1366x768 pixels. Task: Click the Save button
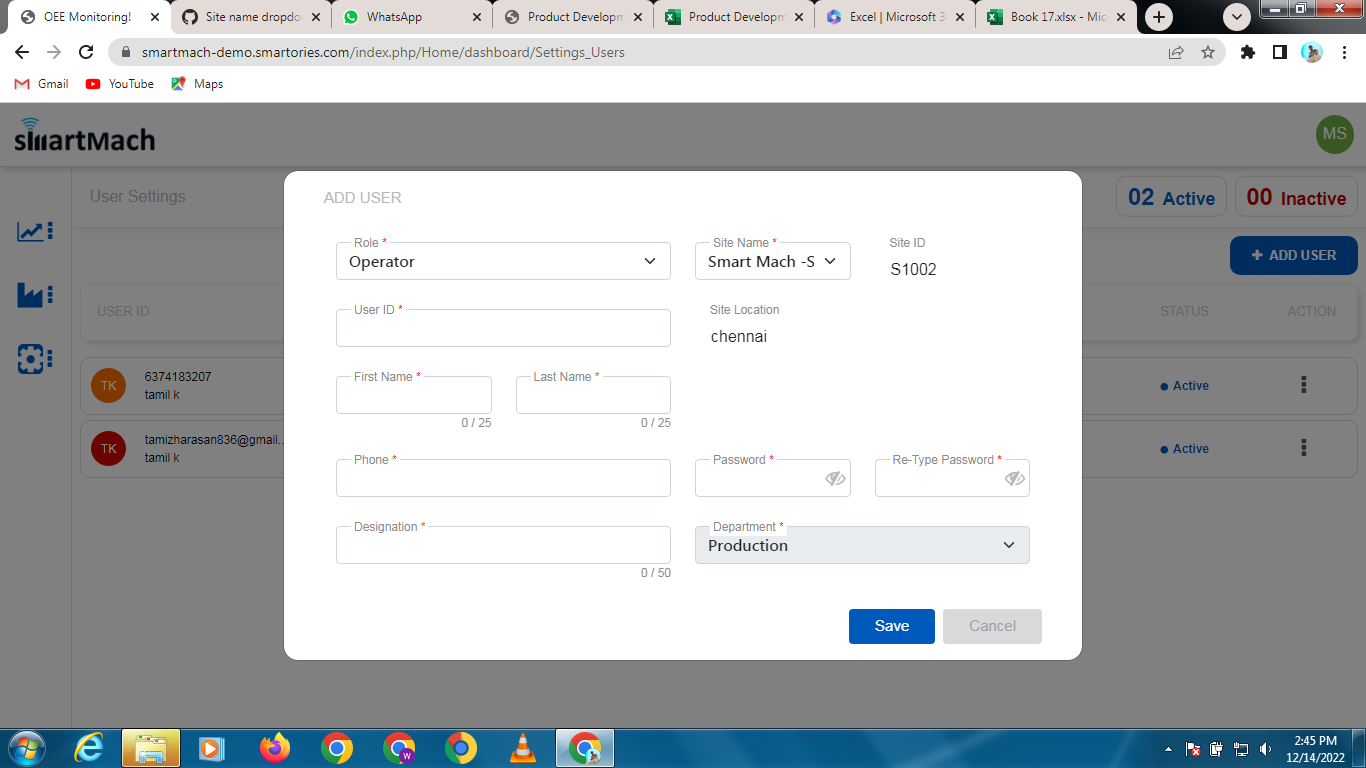[x=891, y=626]
